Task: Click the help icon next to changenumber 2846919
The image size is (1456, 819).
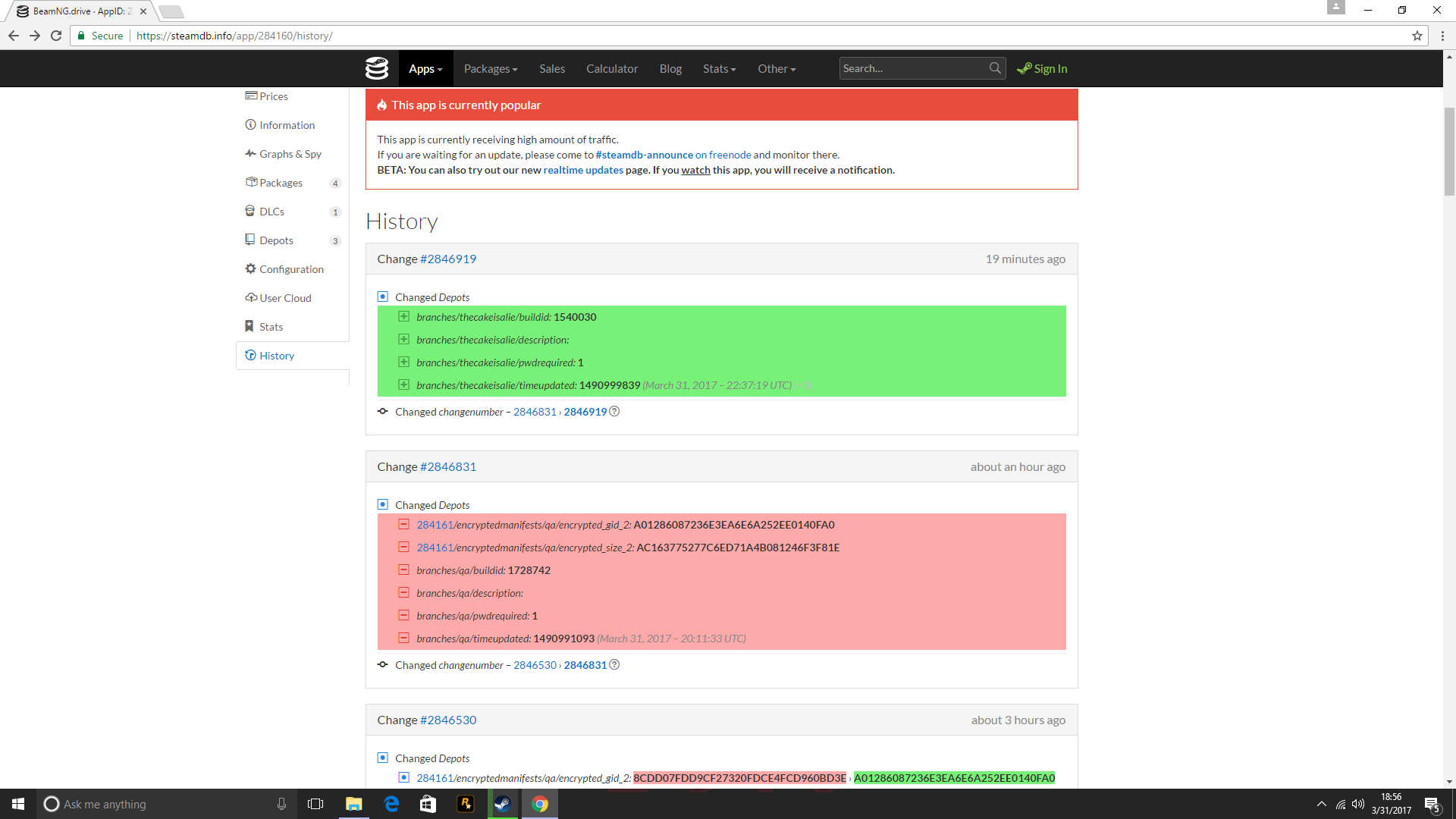Action: (614, 412)
